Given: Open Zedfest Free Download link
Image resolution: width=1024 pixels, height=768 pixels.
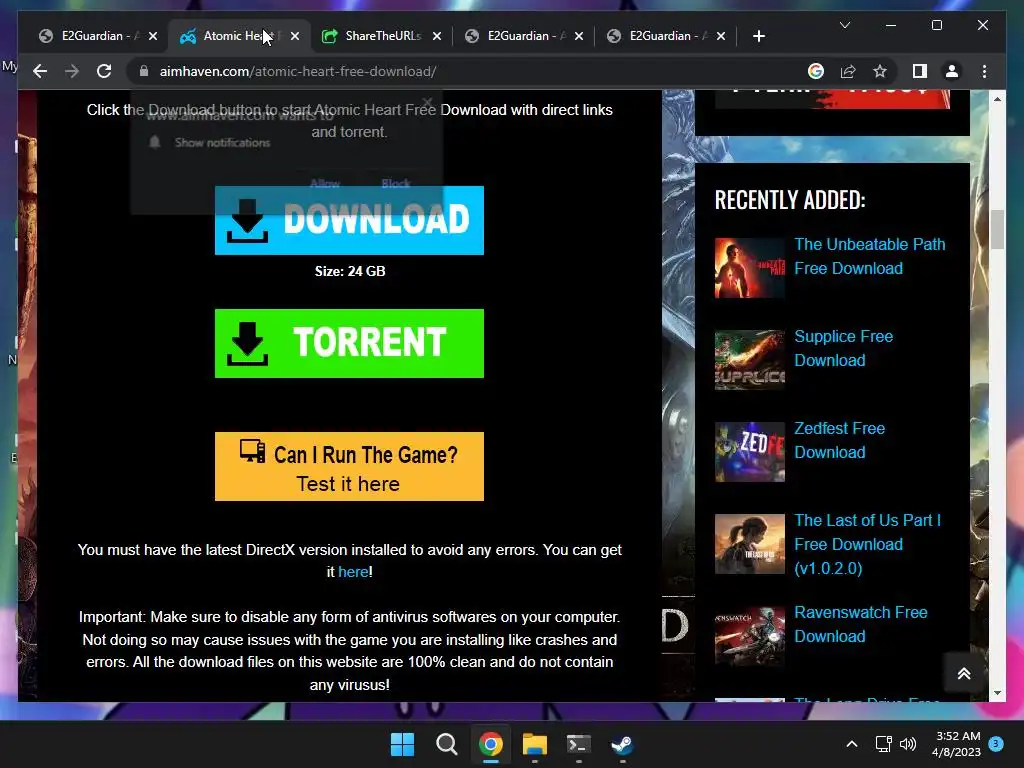Looking at the screenshot, I should pos(839,440).
